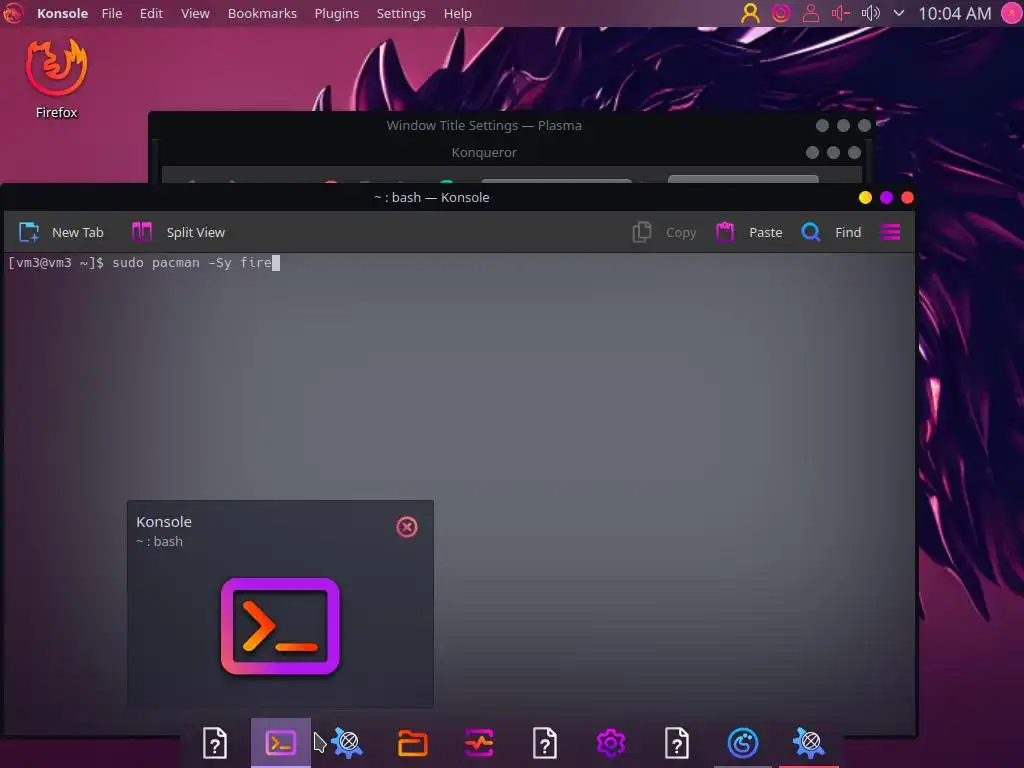
Task: Click the Konsole preview thumbnail icon
Action: (280, 626)
